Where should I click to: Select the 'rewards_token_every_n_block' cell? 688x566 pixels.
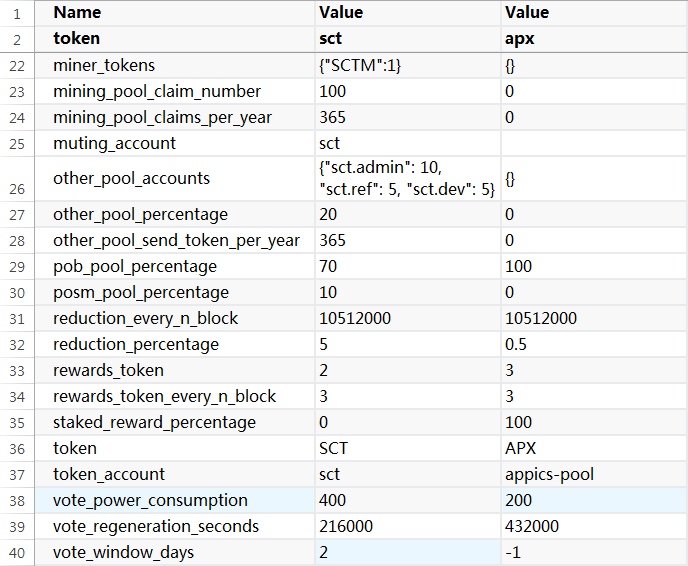(x=175, y=397)
